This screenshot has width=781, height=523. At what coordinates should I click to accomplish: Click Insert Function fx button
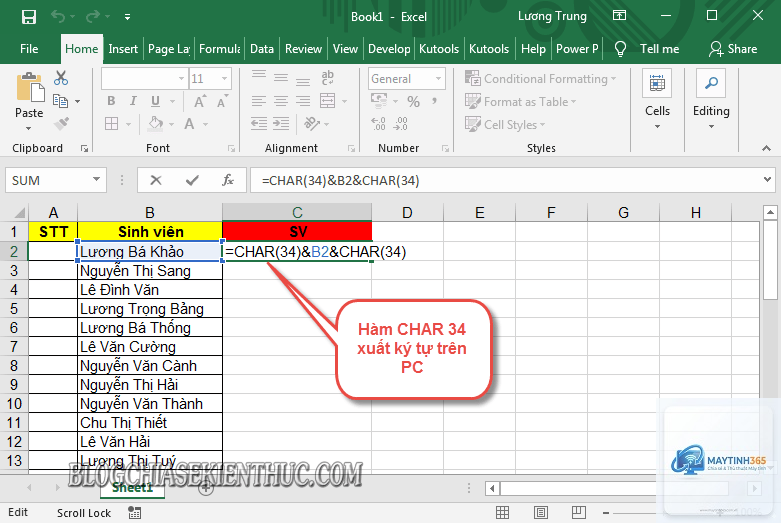coord(228,180)
